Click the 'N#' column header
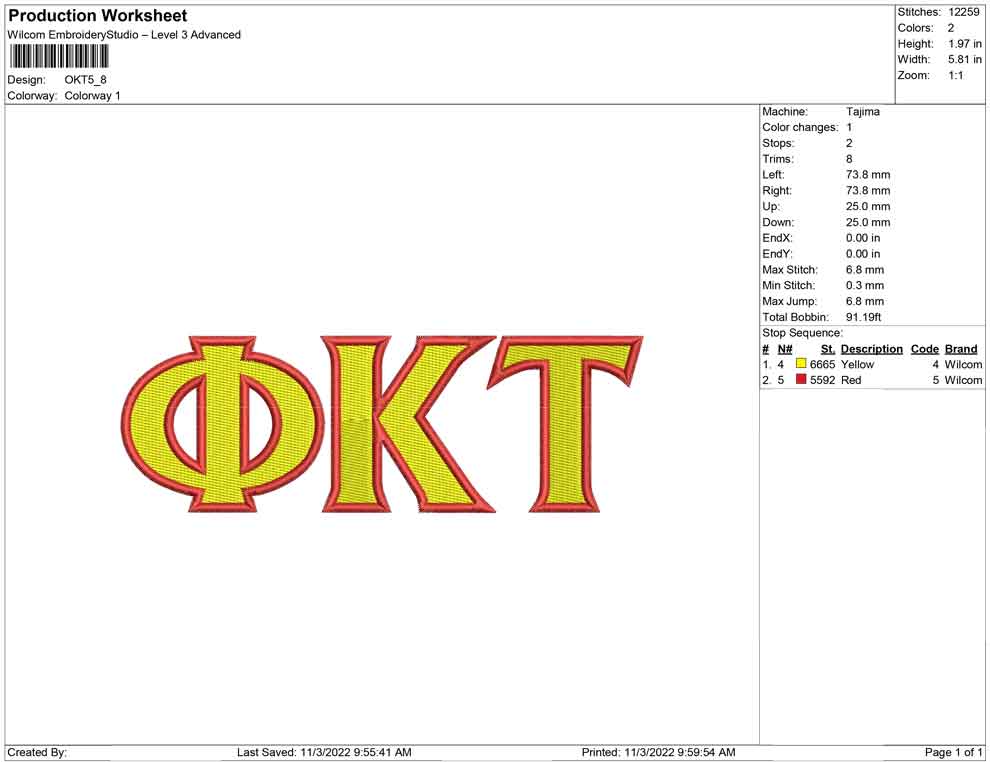Viewport: 990px width, 762px height. 785,348
